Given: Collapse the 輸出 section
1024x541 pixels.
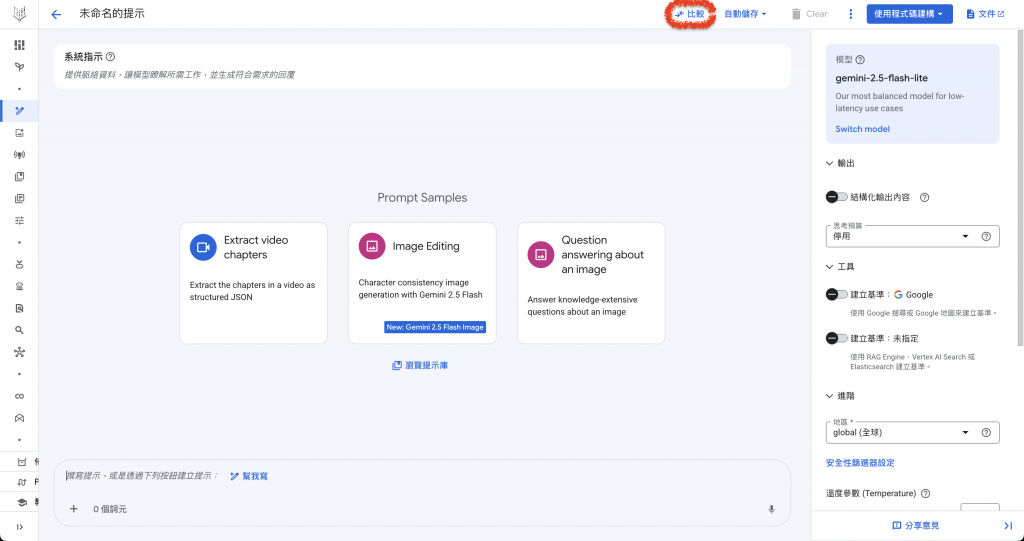Looking at the screenshot, I should coord(829,163).
